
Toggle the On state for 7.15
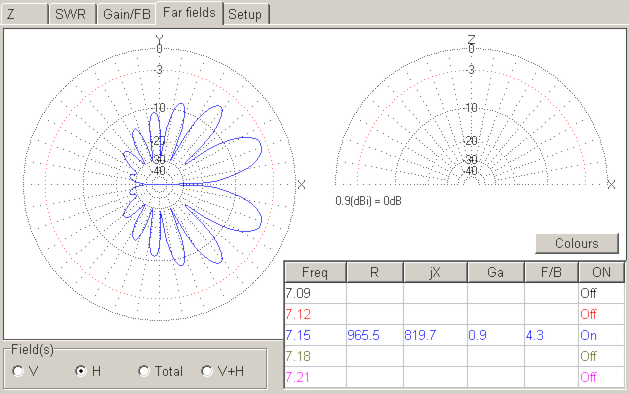(x=601, y=335)
